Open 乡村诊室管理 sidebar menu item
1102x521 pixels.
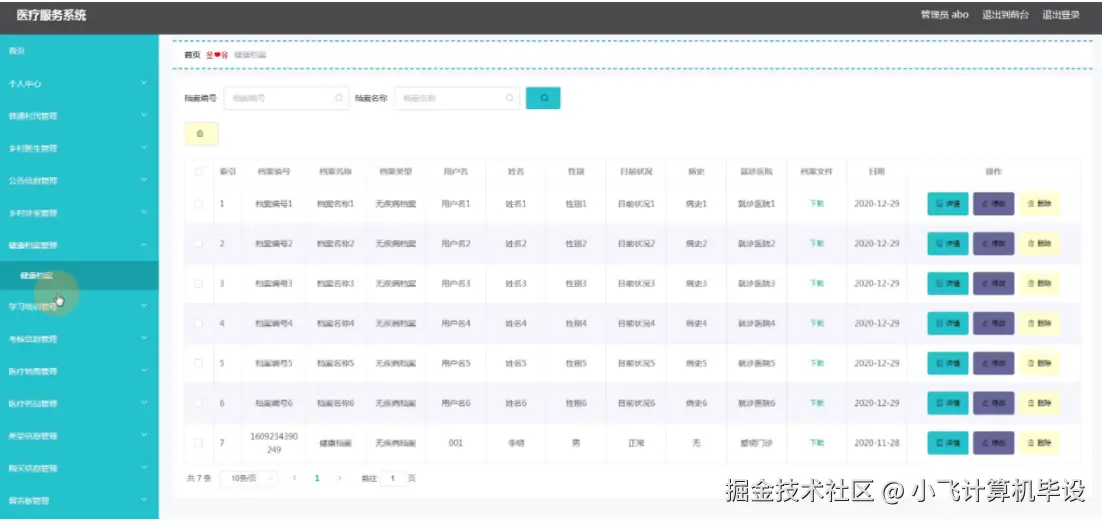tap(79, 212)
